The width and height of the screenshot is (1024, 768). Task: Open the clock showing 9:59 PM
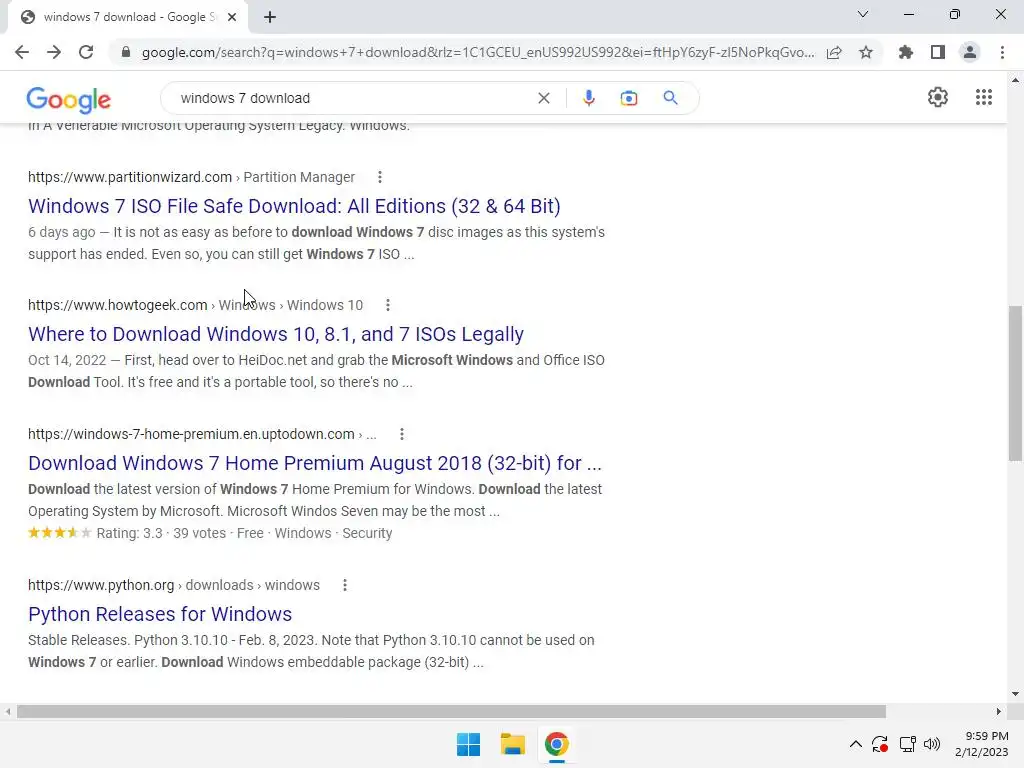click(x=982, y=744)
